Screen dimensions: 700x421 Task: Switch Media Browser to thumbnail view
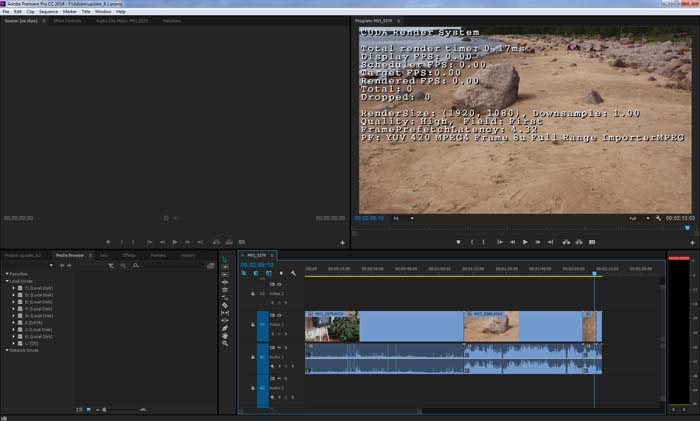coord(88,409)
